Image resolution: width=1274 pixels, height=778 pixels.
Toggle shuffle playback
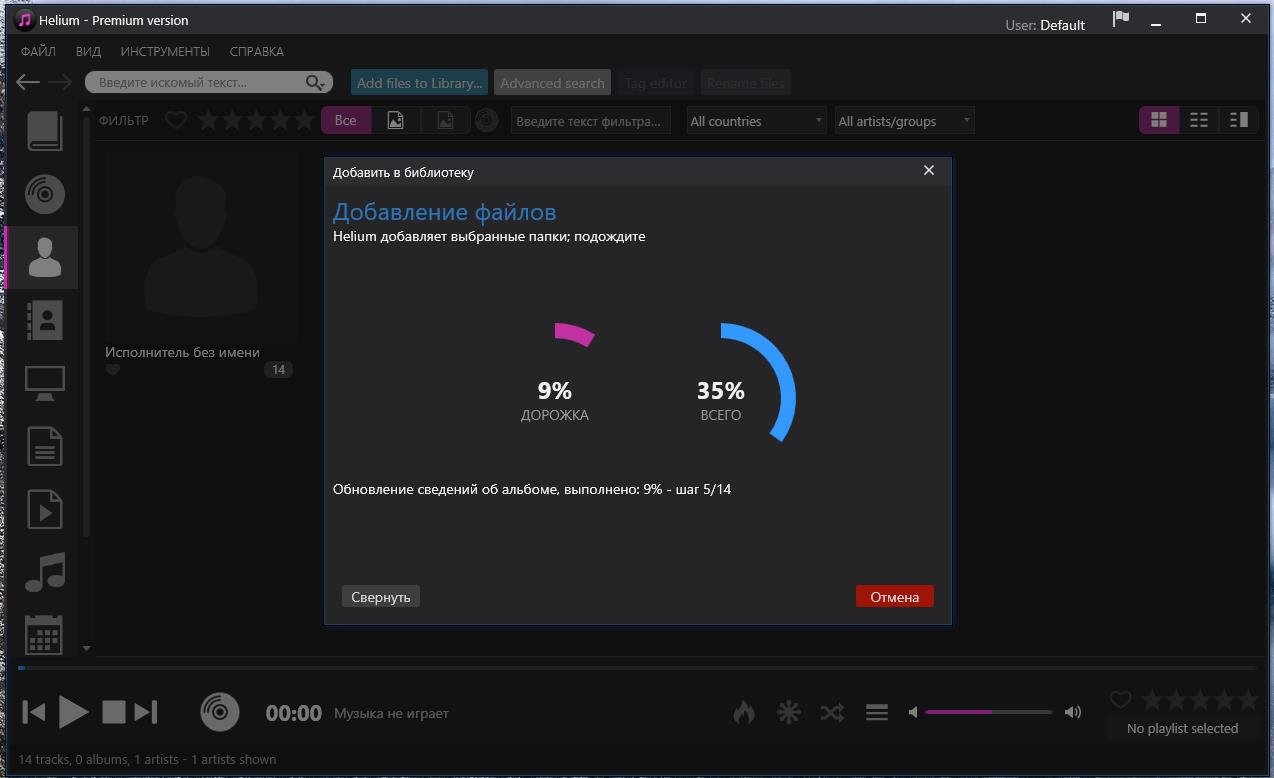(832, 713)
